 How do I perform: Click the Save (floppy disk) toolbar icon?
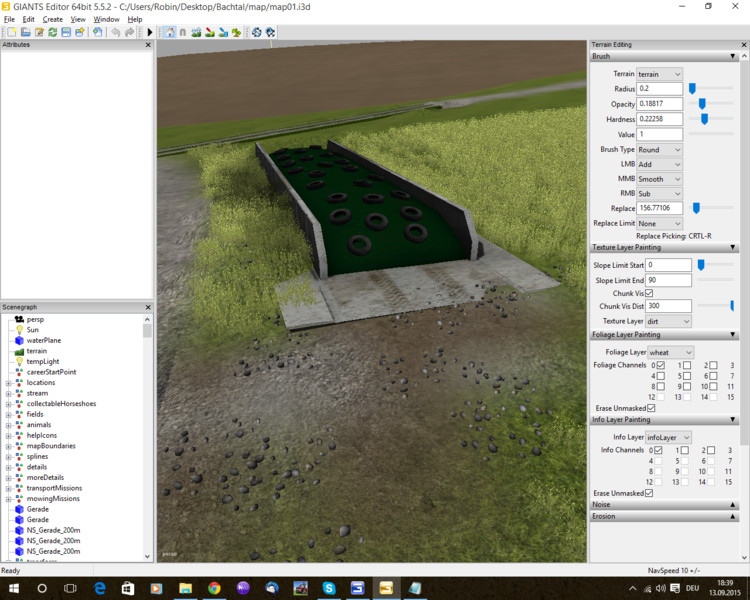click(66, 33)
